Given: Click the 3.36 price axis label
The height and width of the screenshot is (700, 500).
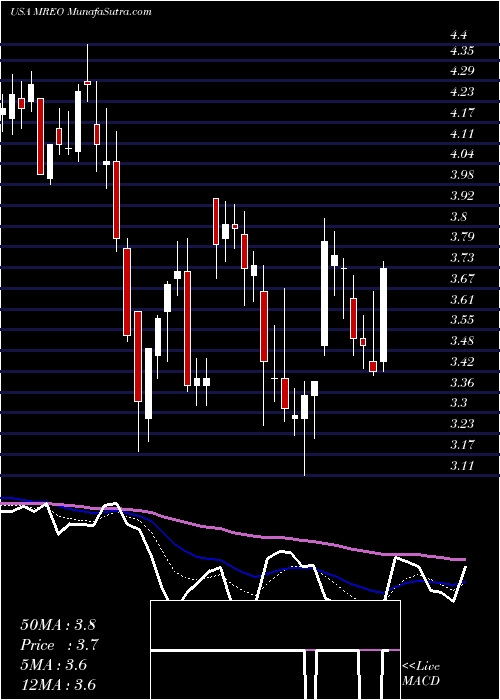Looking at the screenshot, I should [462, 383].
